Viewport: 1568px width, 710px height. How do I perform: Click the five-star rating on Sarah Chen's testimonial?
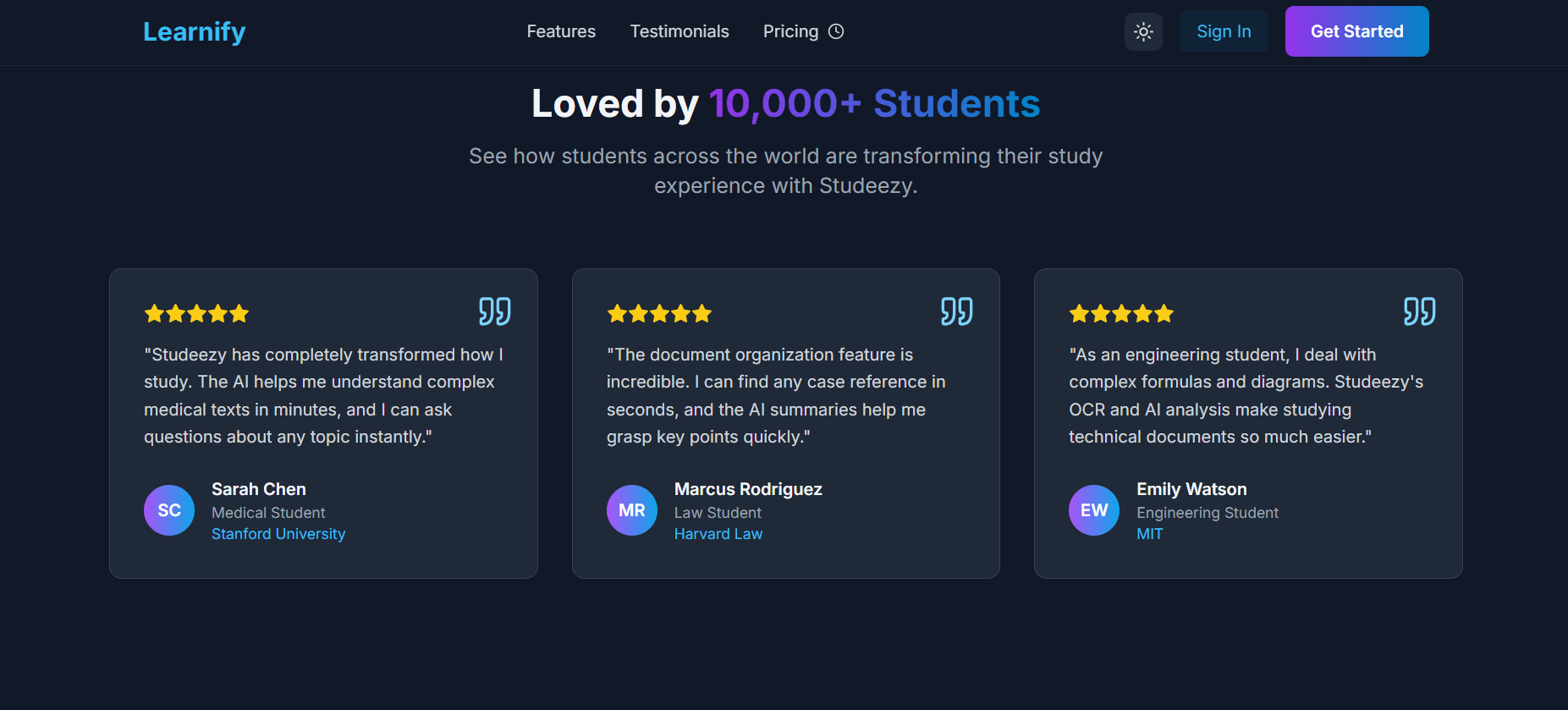(196, 314)
